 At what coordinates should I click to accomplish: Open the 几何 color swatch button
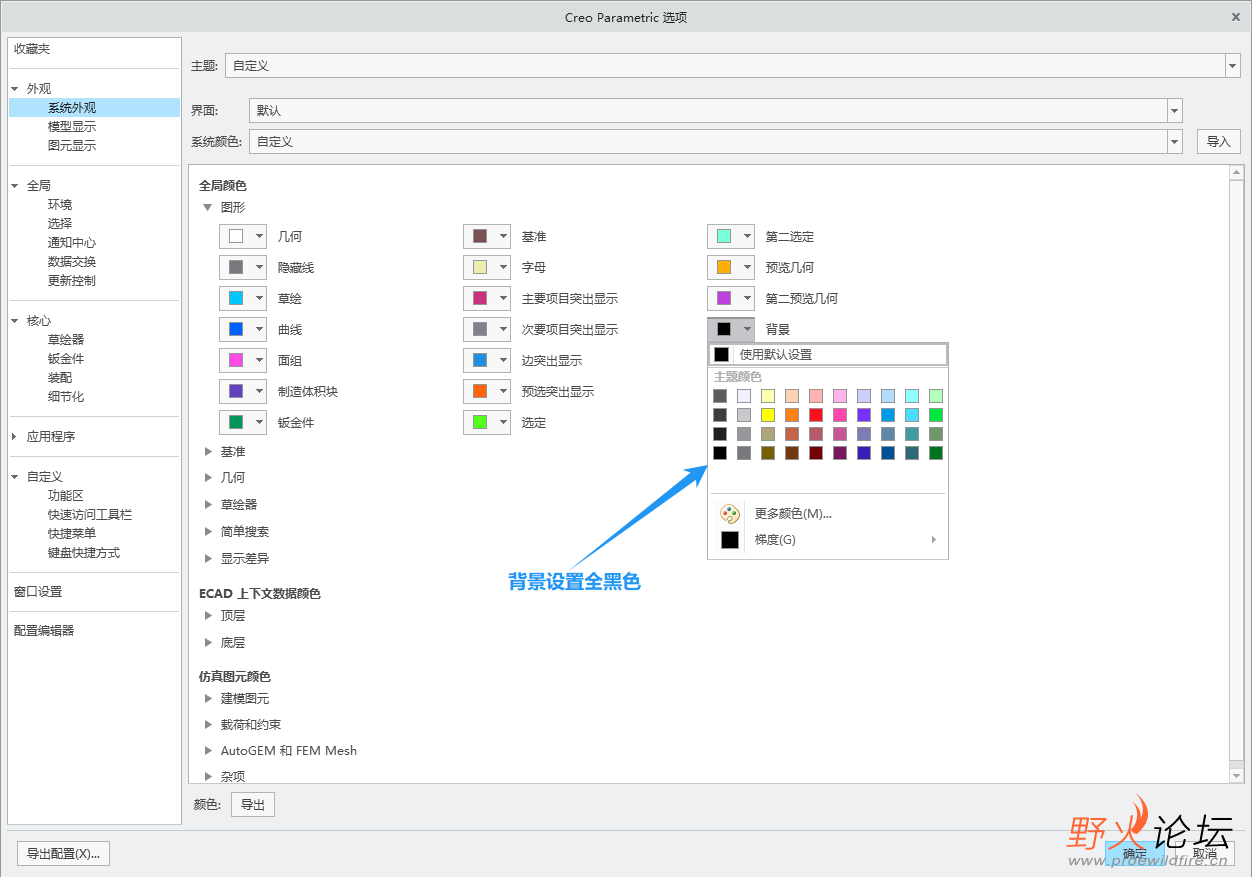(243, 237)
